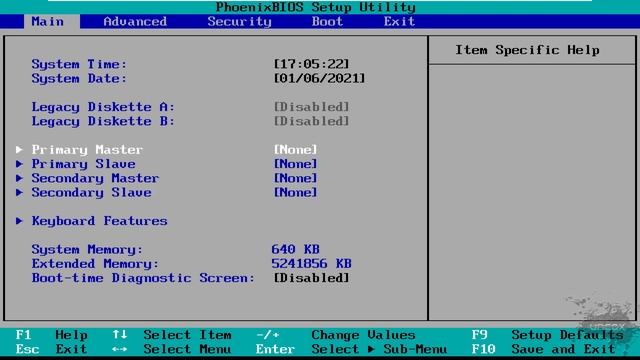Expand the Secondary Slave arrow
The image size is (640, 360).
[x=19, y=193]
